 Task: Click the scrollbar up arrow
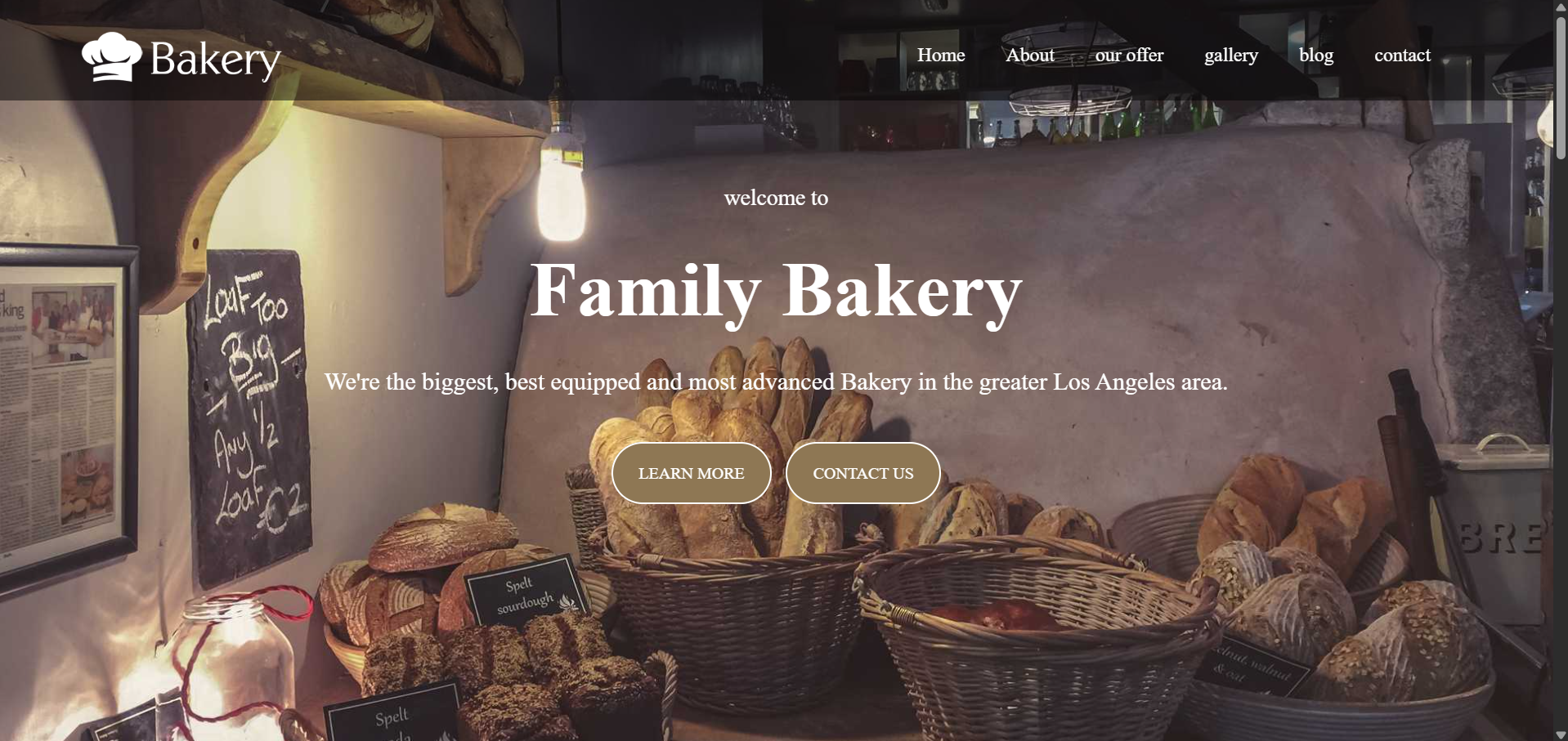click(1561, 7)
